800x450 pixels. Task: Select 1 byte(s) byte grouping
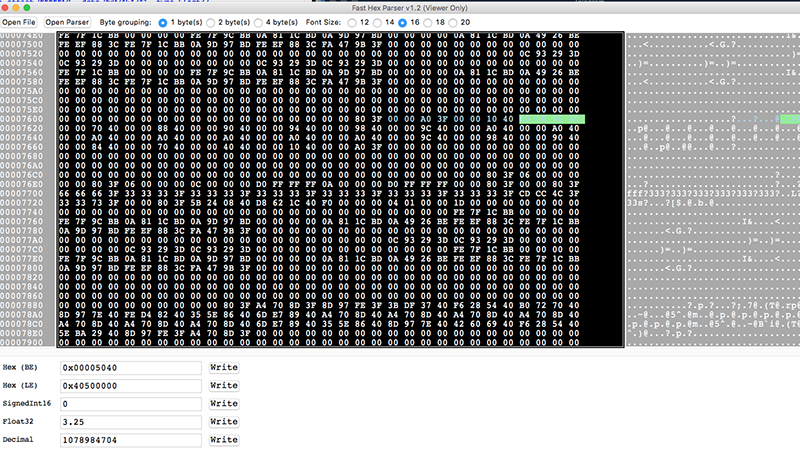(x=163, y=23)
